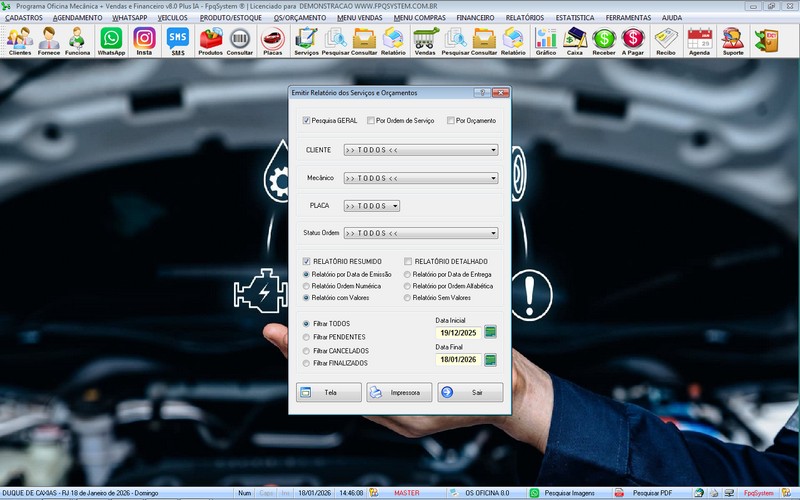Open the FINANCEIRO menu
The width and height of the screenshot is (800, 500).
click(475, 18)
